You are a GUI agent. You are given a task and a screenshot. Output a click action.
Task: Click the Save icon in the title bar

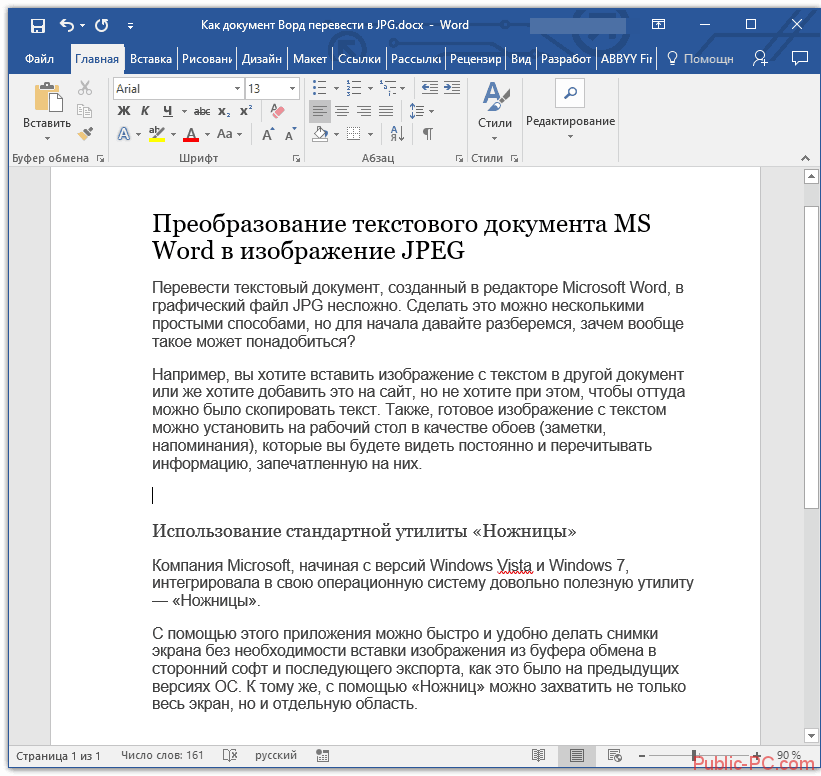[37, 25]
